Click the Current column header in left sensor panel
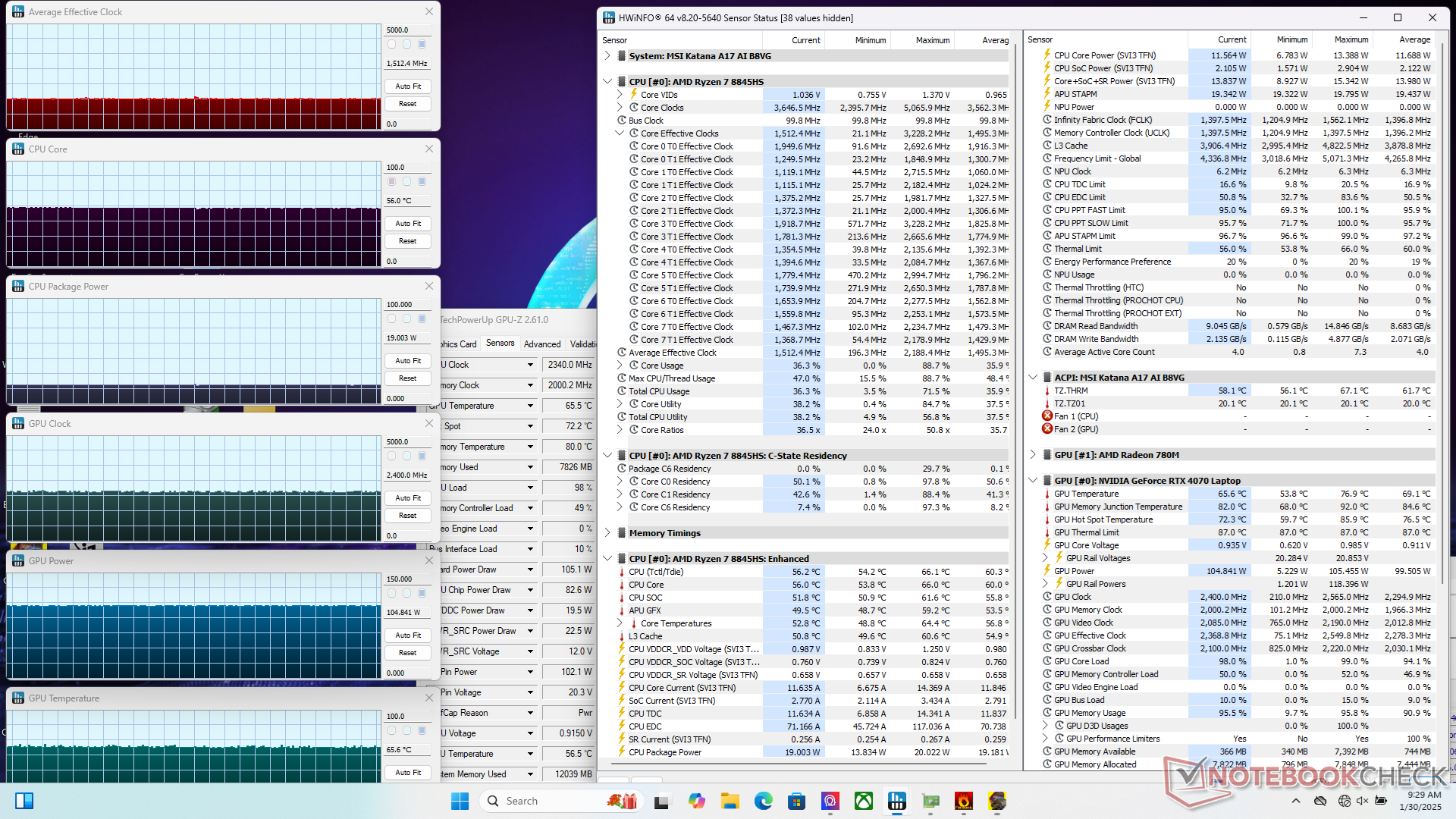This screenshot has height=819, width=1456. [x=794, y=40]
